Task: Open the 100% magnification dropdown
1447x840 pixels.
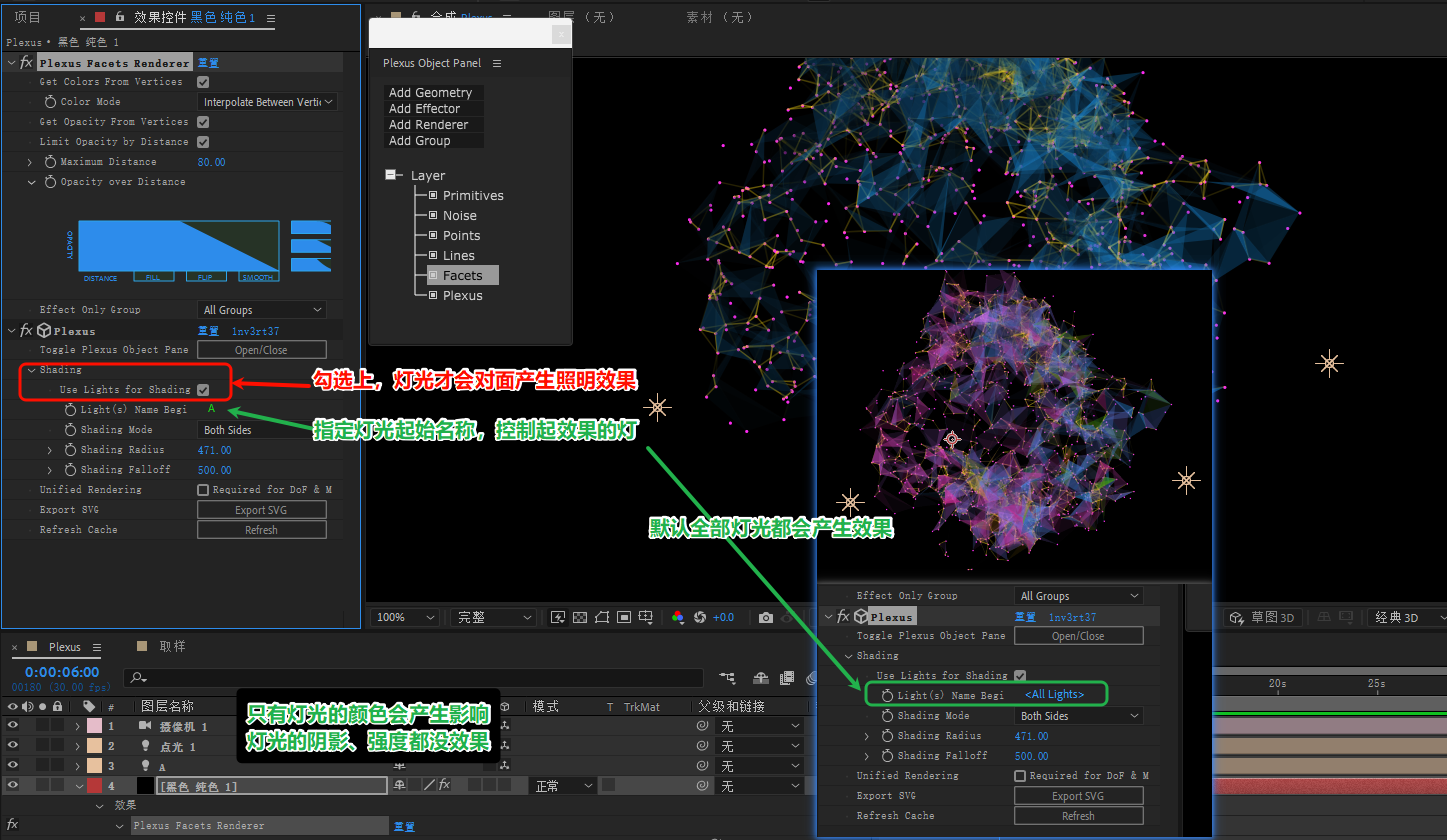Action: point(404,618)
